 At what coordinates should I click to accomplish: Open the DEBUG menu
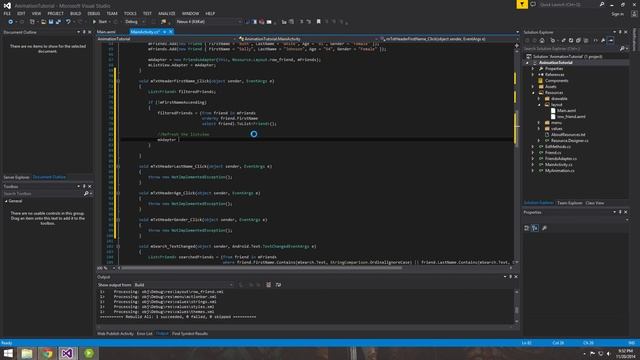(93, 13)
